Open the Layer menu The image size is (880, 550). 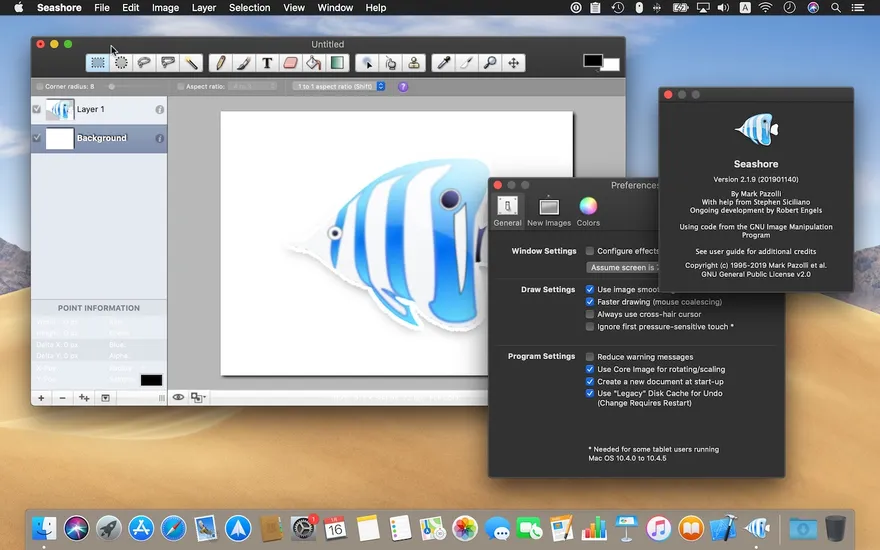click(x=204, y=8)
